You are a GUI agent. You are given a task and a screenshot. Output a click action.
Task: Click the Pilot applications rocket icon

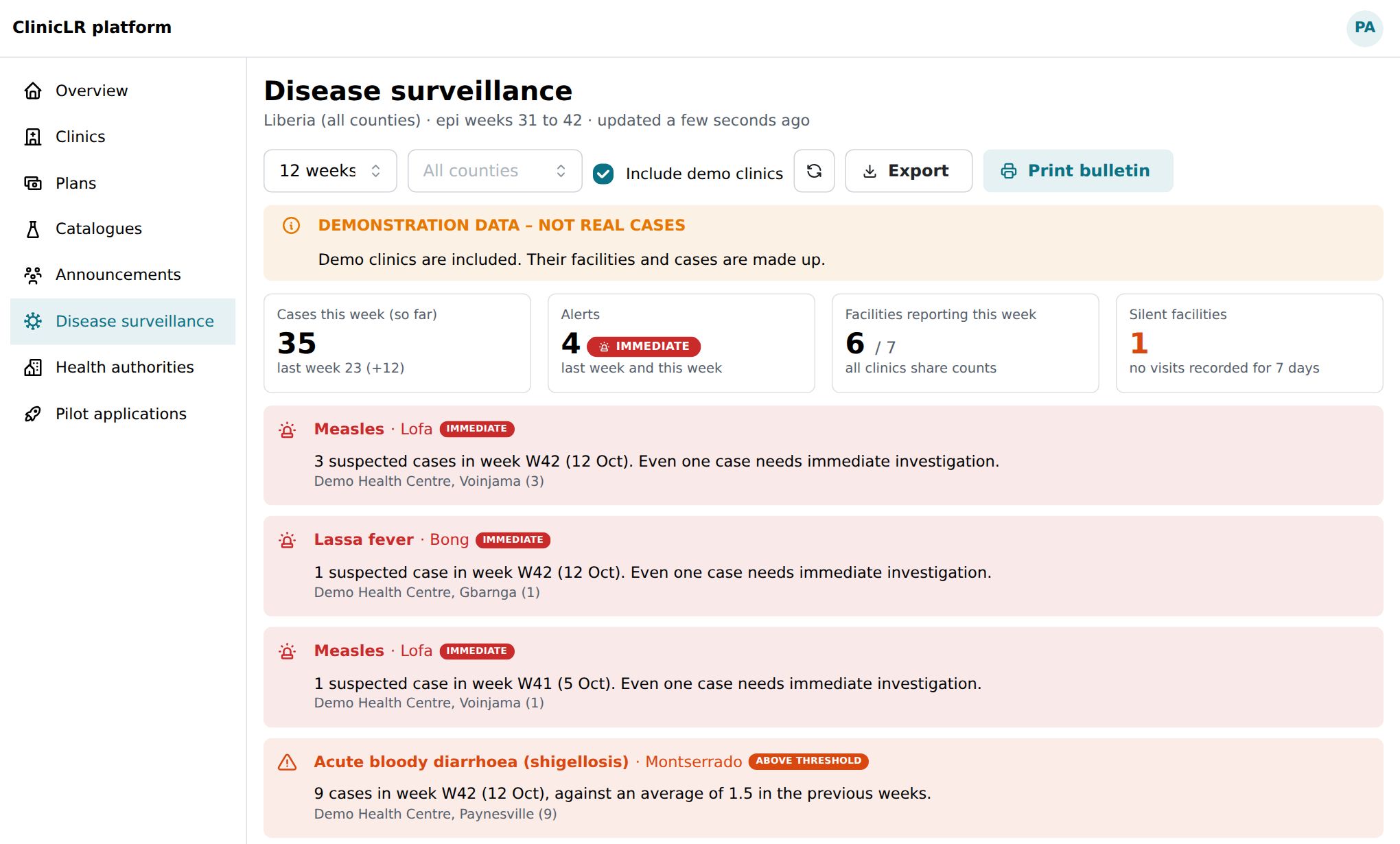click(x=33, y=414)
